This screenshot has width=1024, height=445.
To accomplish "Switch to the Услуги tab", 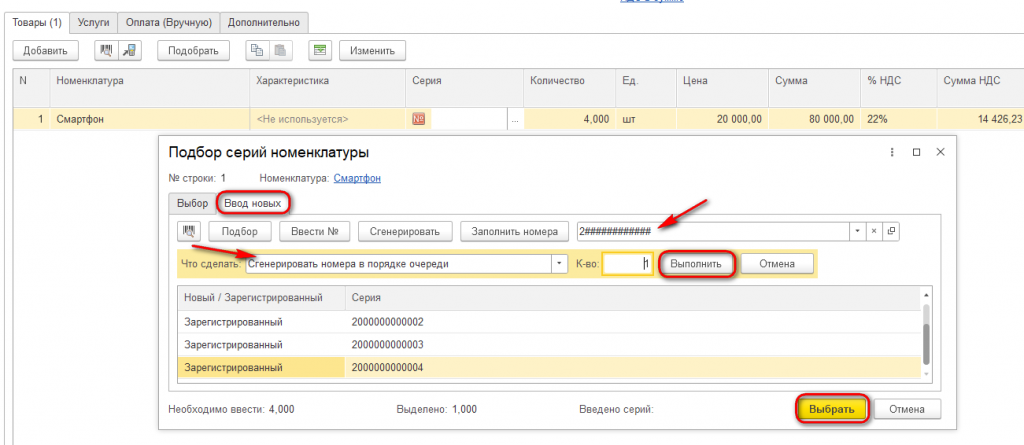I will 93,22.
